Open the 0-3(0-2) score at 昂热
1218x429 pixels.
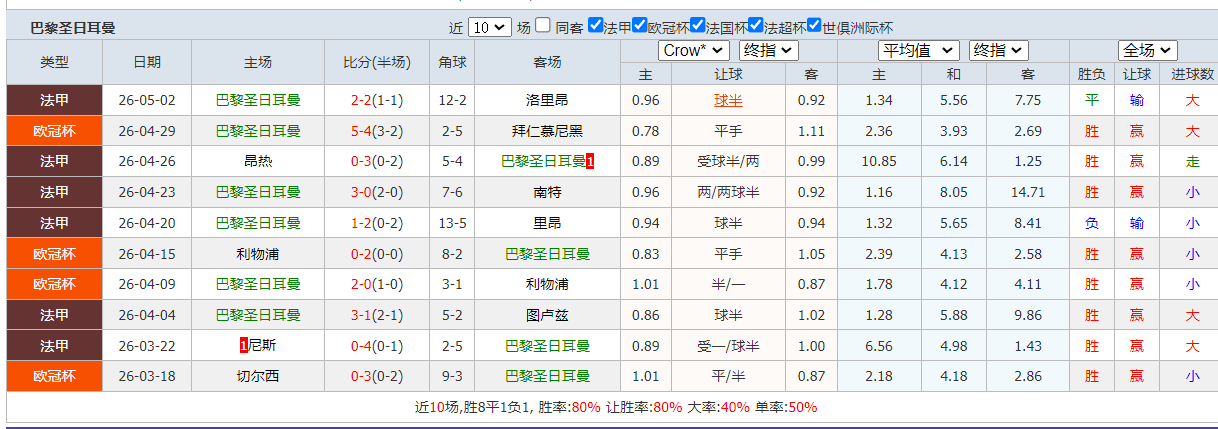376,161
